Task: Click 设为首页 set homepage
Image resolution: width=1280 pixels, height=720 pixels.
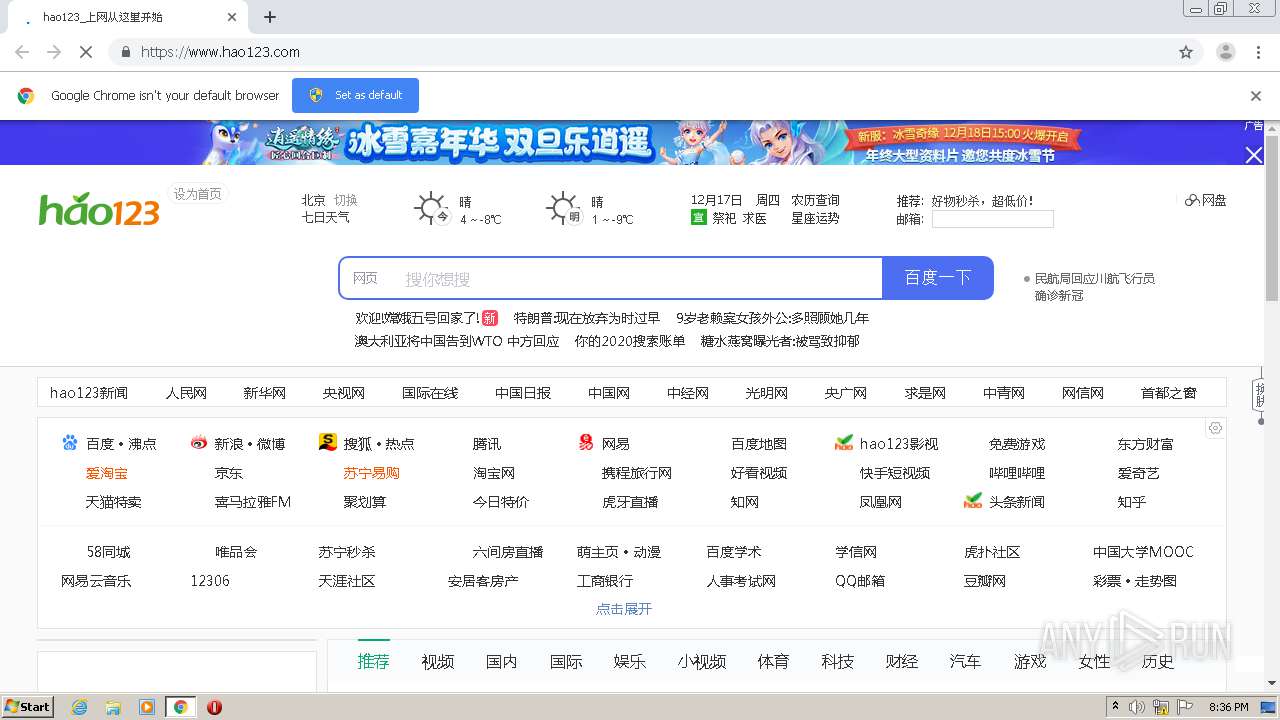Action: click(x=198, y=194)
